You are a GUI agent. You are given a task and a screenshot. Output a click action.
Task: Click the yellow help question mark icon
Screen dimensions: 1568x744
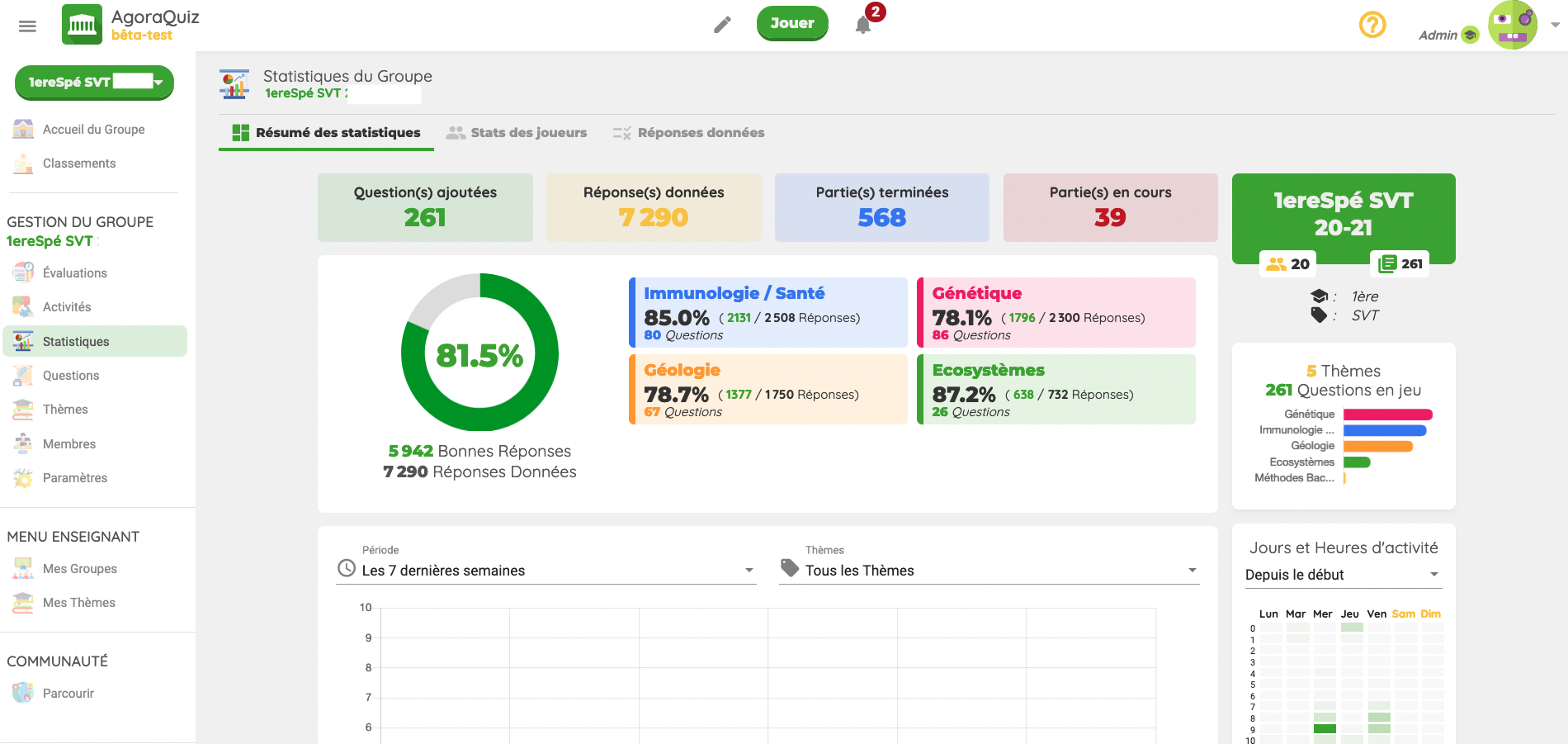pos(1372,25)
